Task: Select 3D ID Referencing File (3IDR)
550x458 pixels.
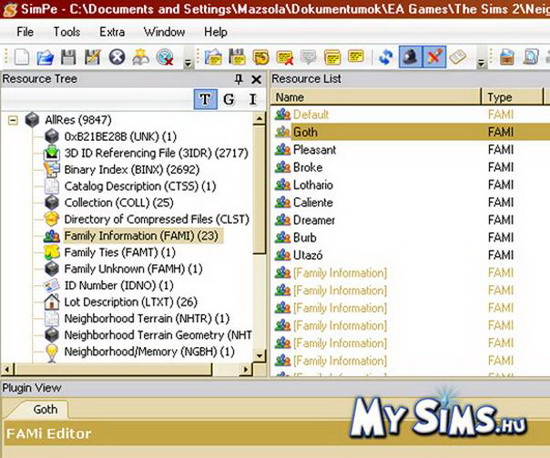Action: pos(156,153)
